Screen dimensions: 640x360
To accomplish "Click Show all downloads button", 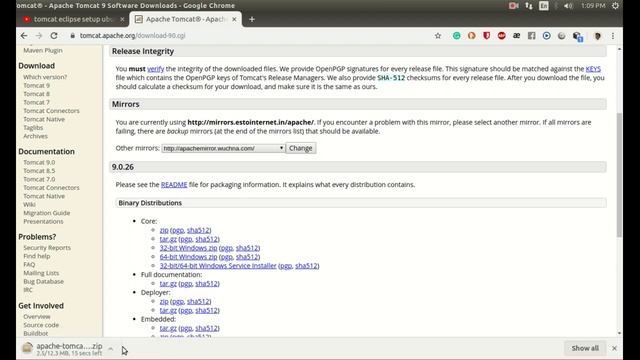I will point(585,348).
